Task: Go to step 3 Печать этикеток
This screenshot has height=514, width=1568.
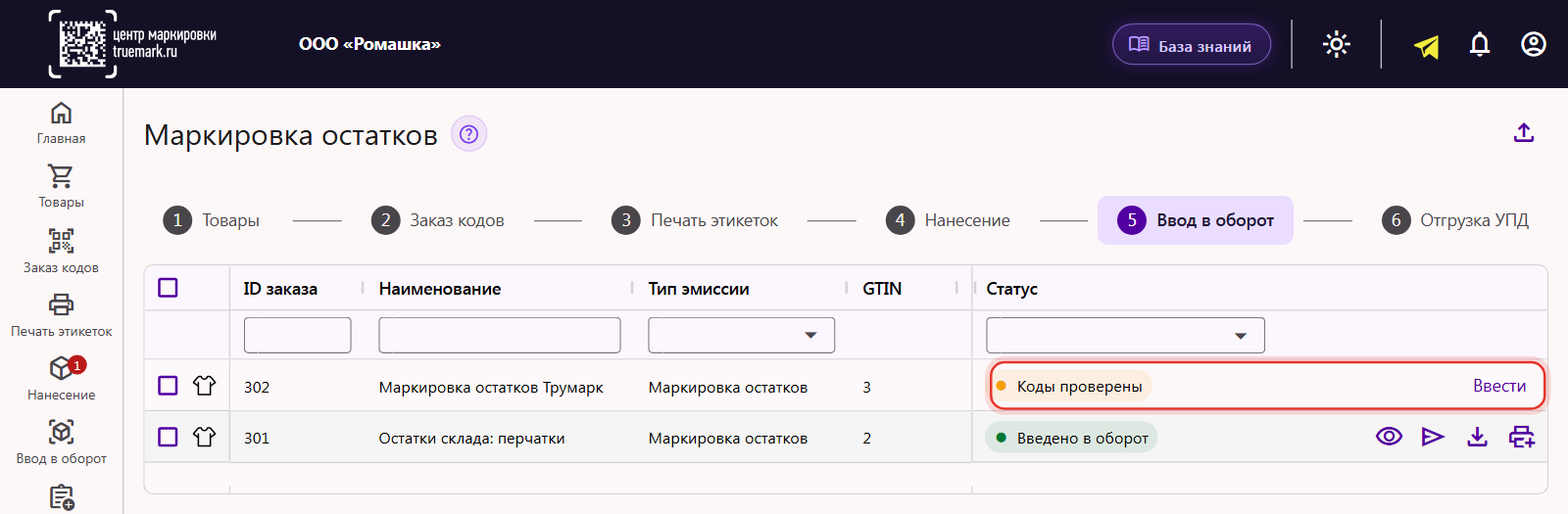Action: tap(695, 220)
